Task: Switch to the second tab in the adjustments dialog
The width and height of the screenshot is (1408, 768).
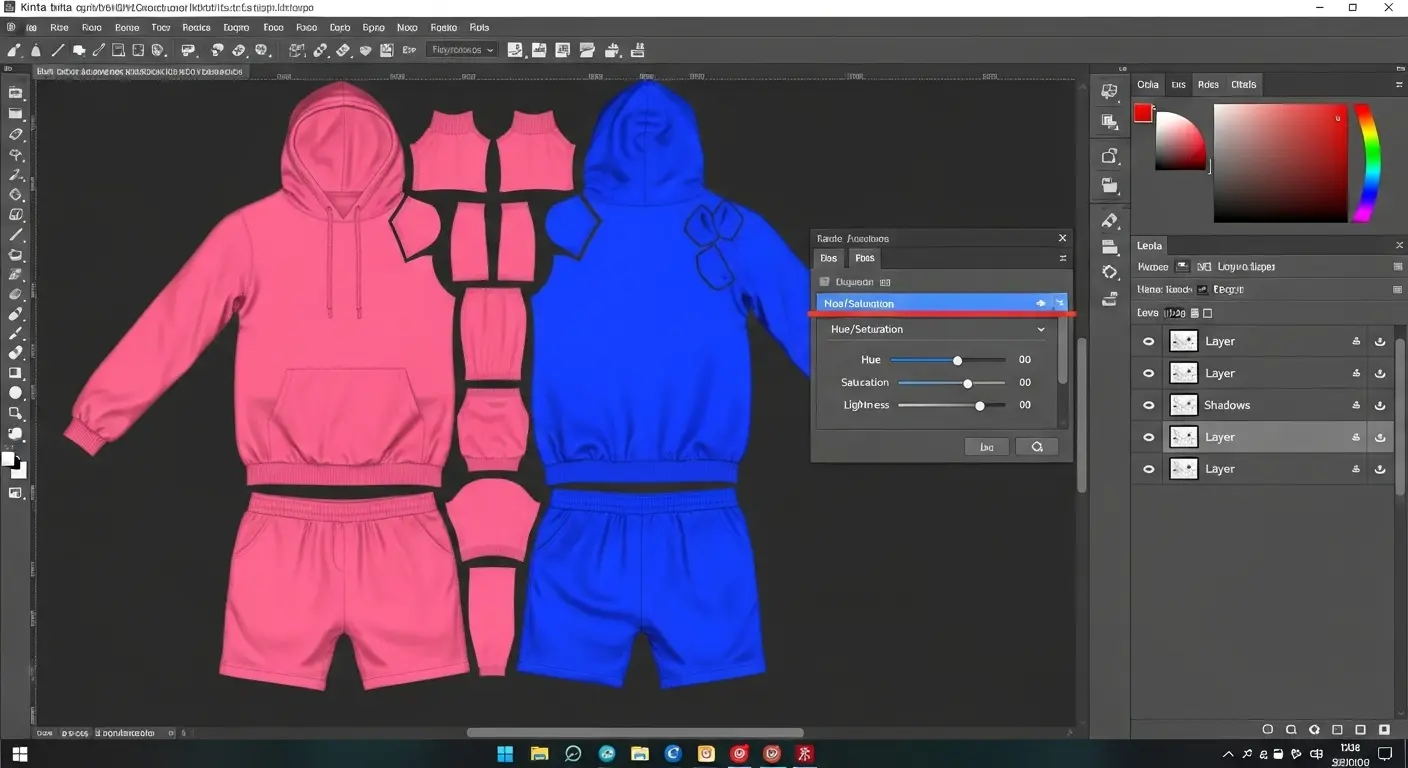Action: pos(864,258)
